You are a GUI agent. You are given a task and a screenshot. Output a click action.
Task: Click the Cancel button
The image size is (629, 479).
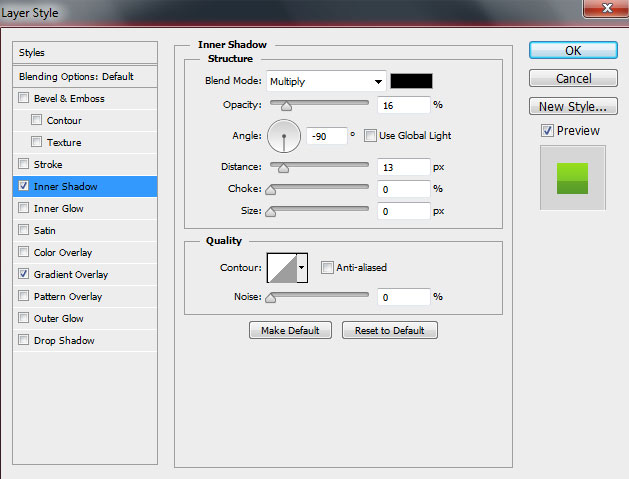pyautogui.click(x=573, y=78)
